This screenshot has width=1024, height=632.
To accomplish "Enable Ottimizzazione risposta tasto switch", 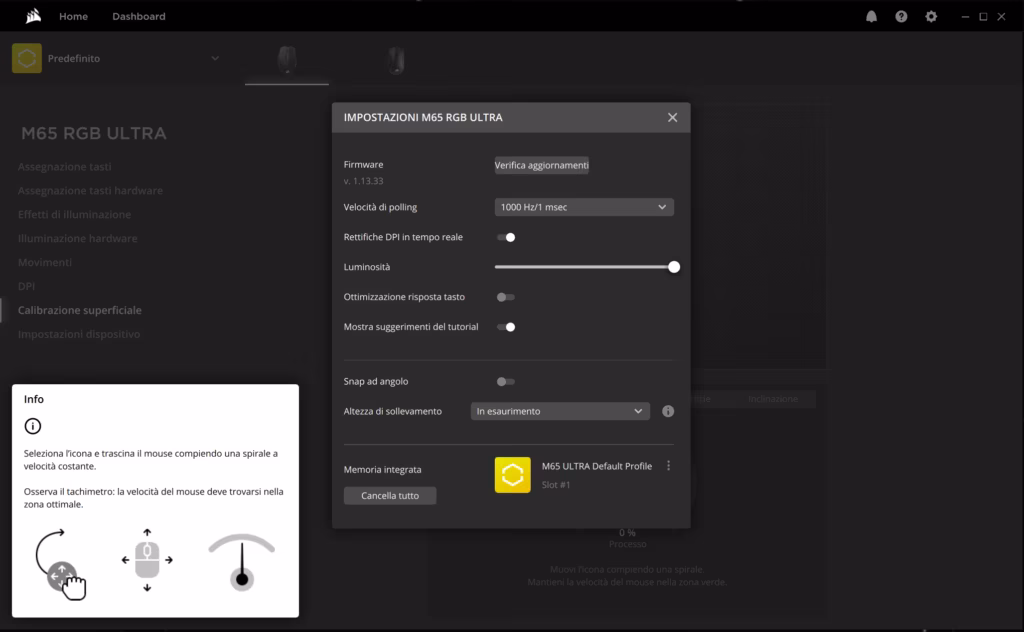I will point(506,297).
